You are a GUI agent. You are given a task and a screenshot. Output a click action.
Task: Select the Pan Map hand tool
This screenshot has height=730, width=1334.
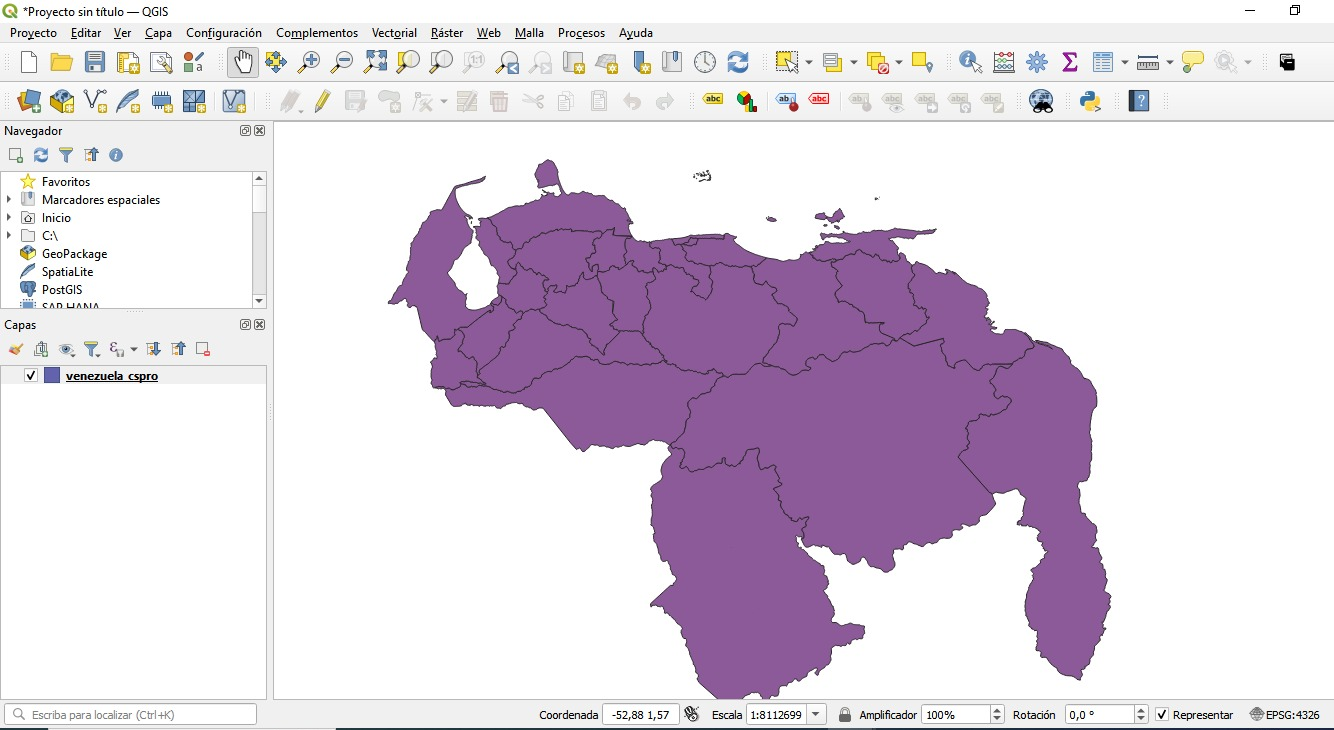pyautogui.click(x=242, y=62)
